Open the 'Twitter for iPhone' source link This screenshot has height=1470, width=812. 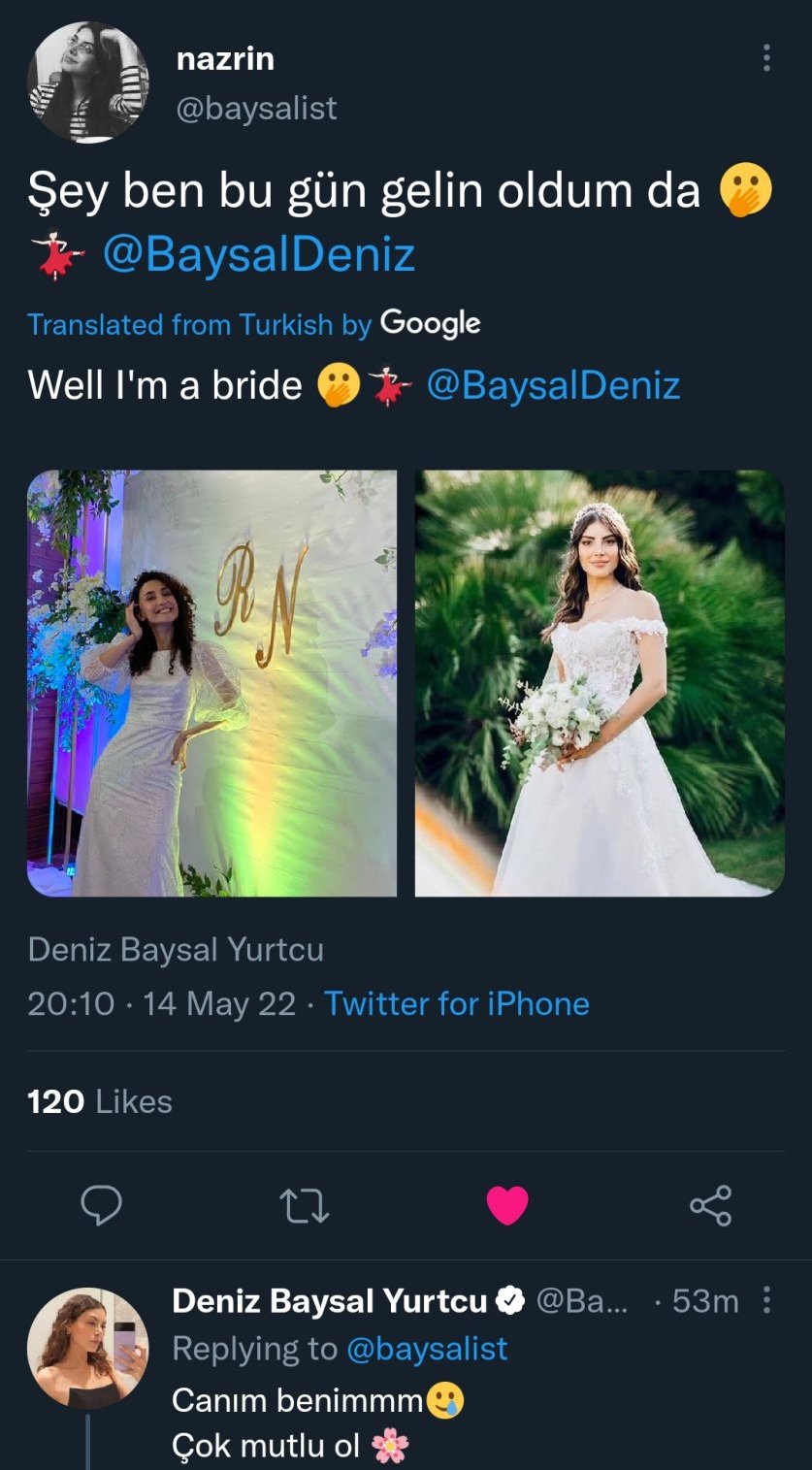457,1003
